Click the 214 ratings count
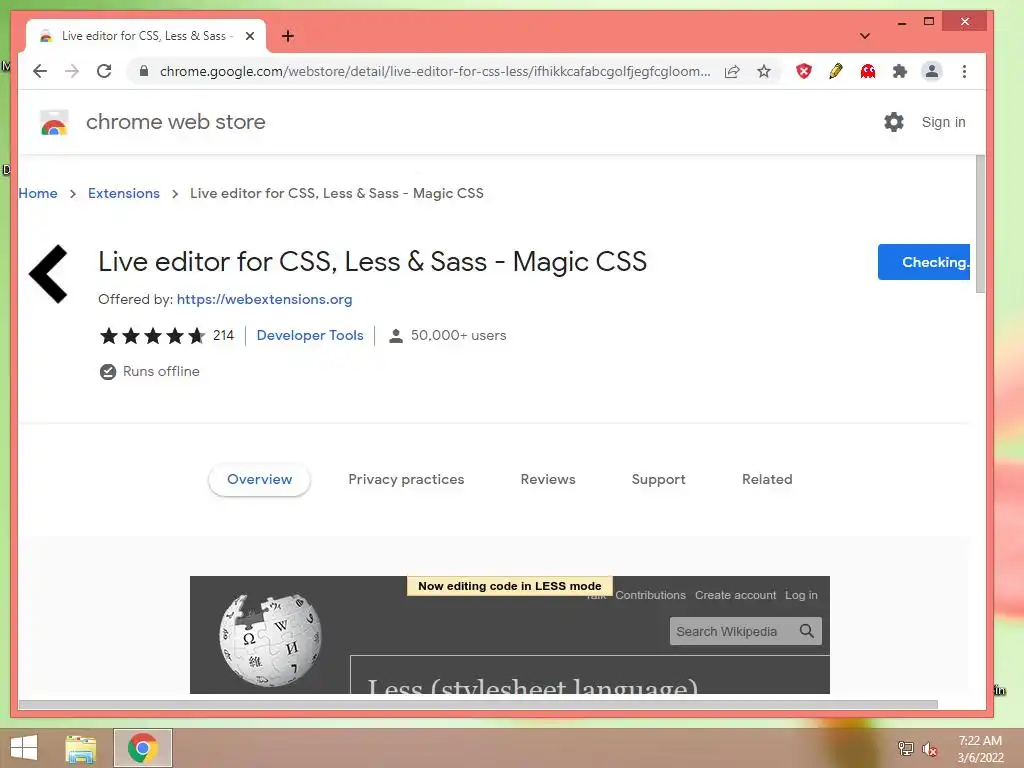The image size is (1024, 768). click(x=223, y=336)
